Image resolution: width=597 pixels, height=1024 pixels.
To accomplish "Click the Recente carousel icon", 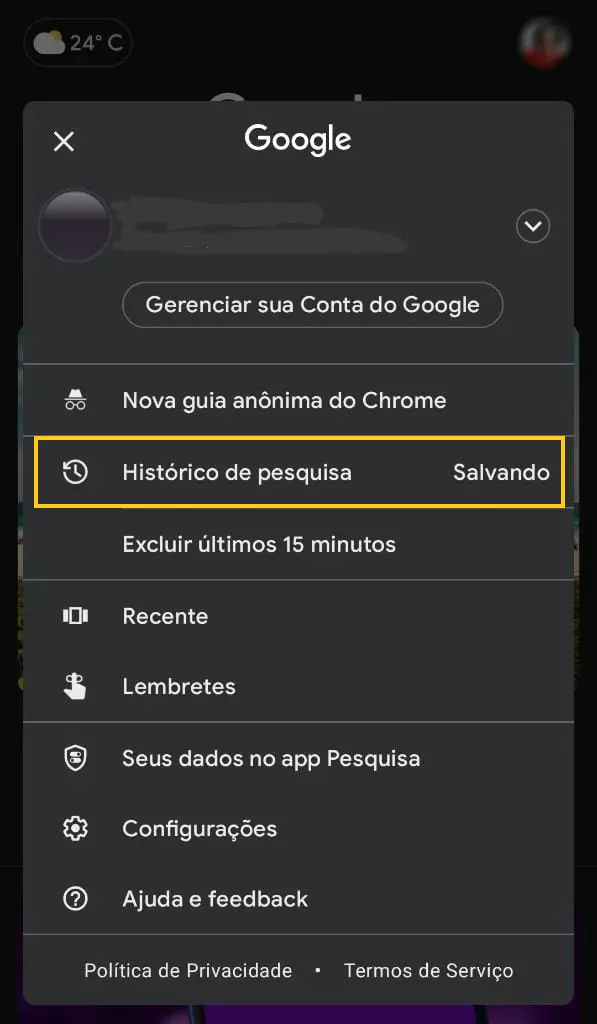I will tap(75, 616).
